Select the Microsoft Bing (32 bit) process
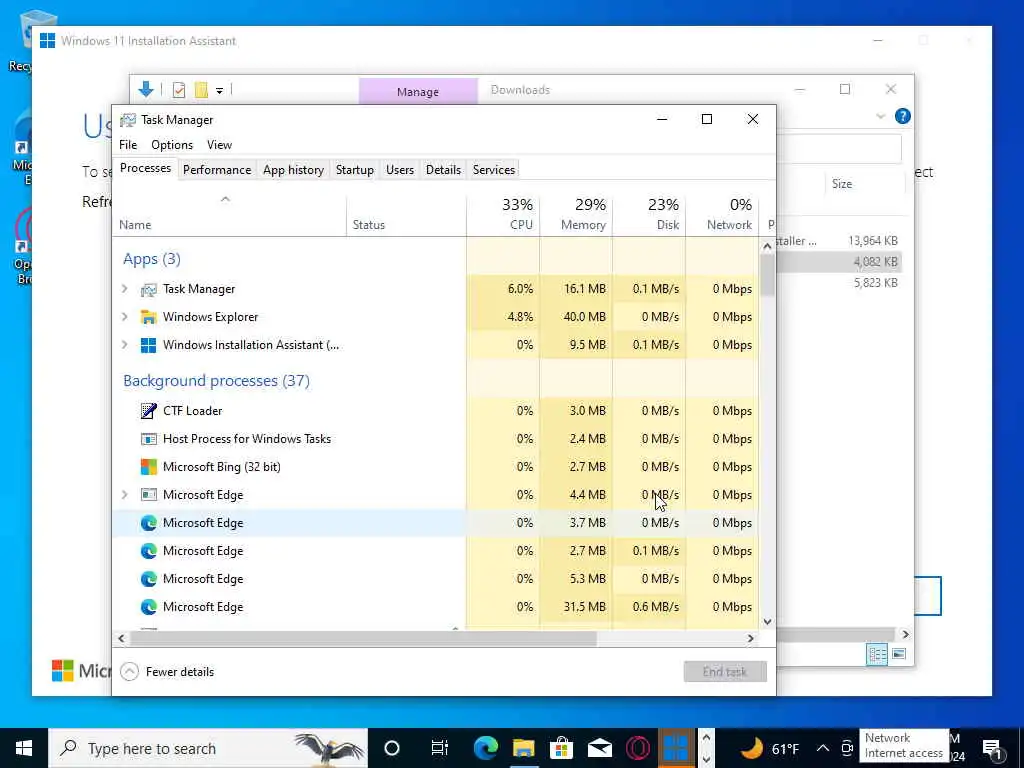Viewport: 1024px width, 768px height. [221, 467]
